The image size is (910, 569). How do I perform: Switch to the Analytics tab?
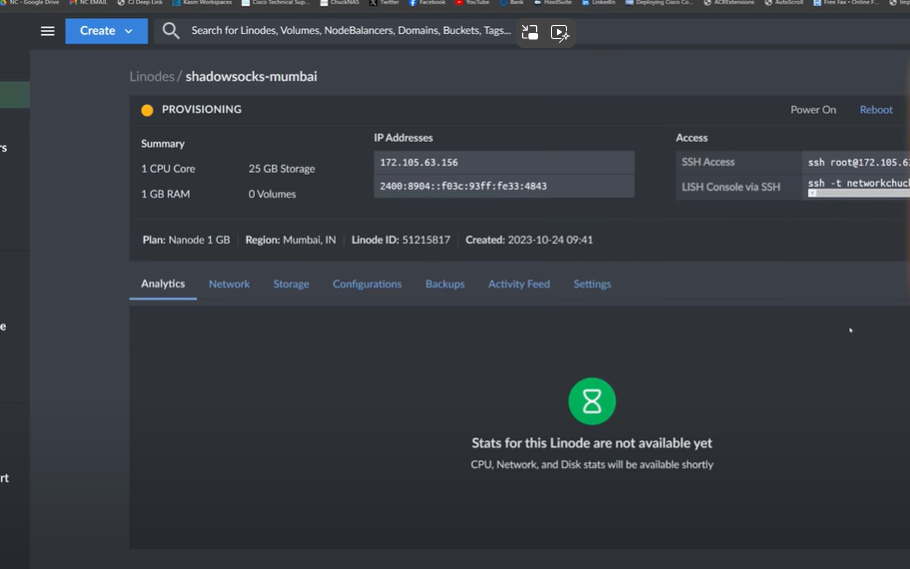[163, 284]
